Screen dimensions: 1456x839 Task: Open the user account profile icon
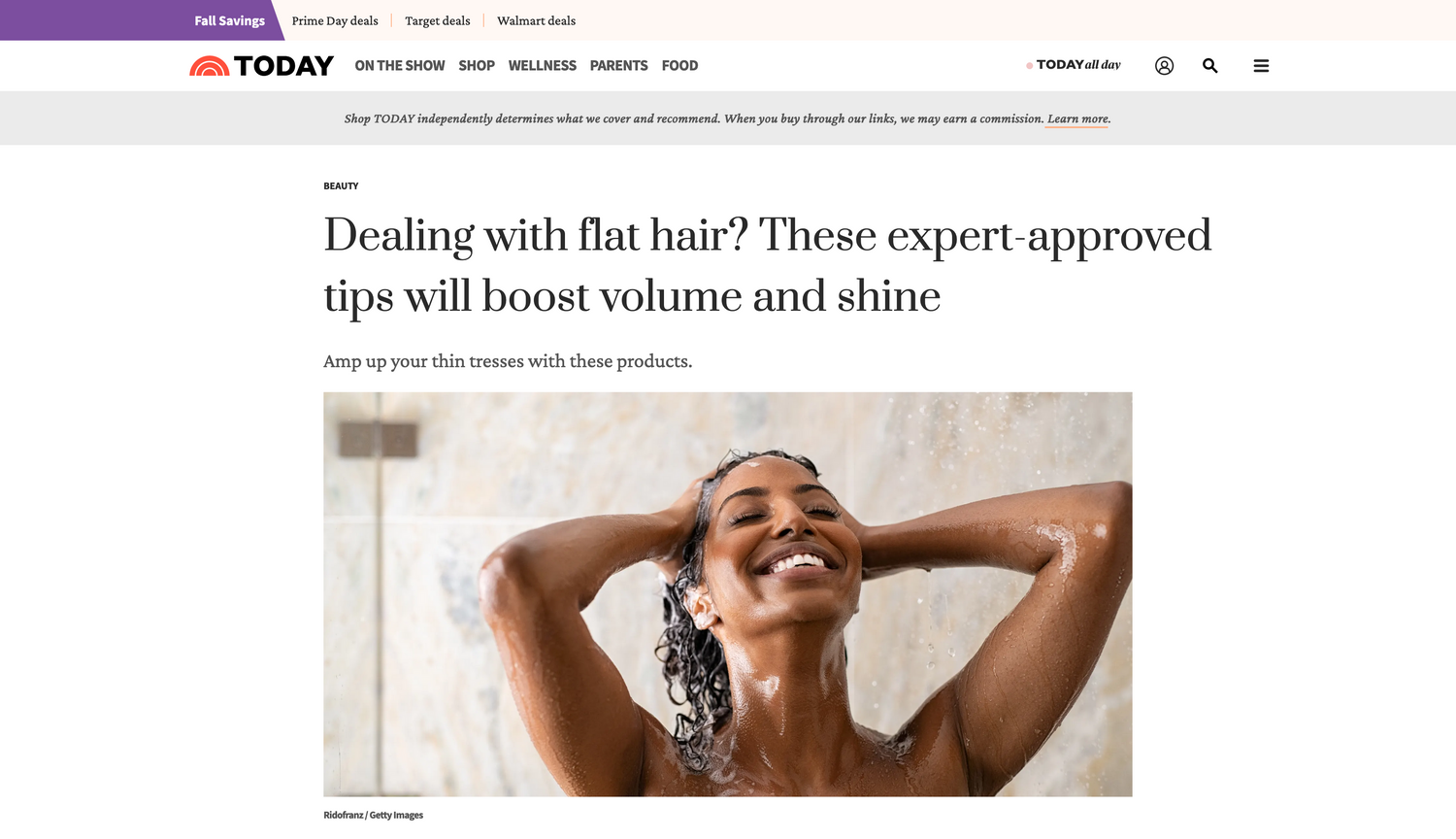(x=1164, y=66)
